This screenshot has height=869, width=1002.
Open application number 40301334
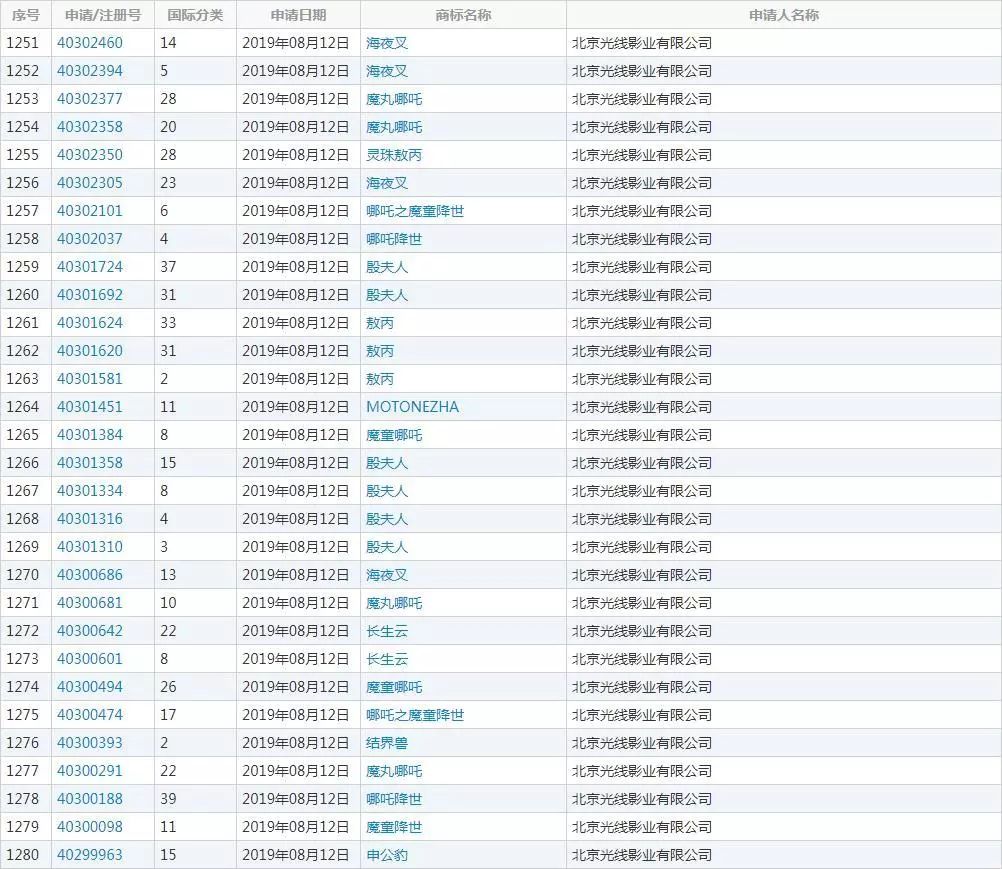pyautogui.click(x=89, y=491)
